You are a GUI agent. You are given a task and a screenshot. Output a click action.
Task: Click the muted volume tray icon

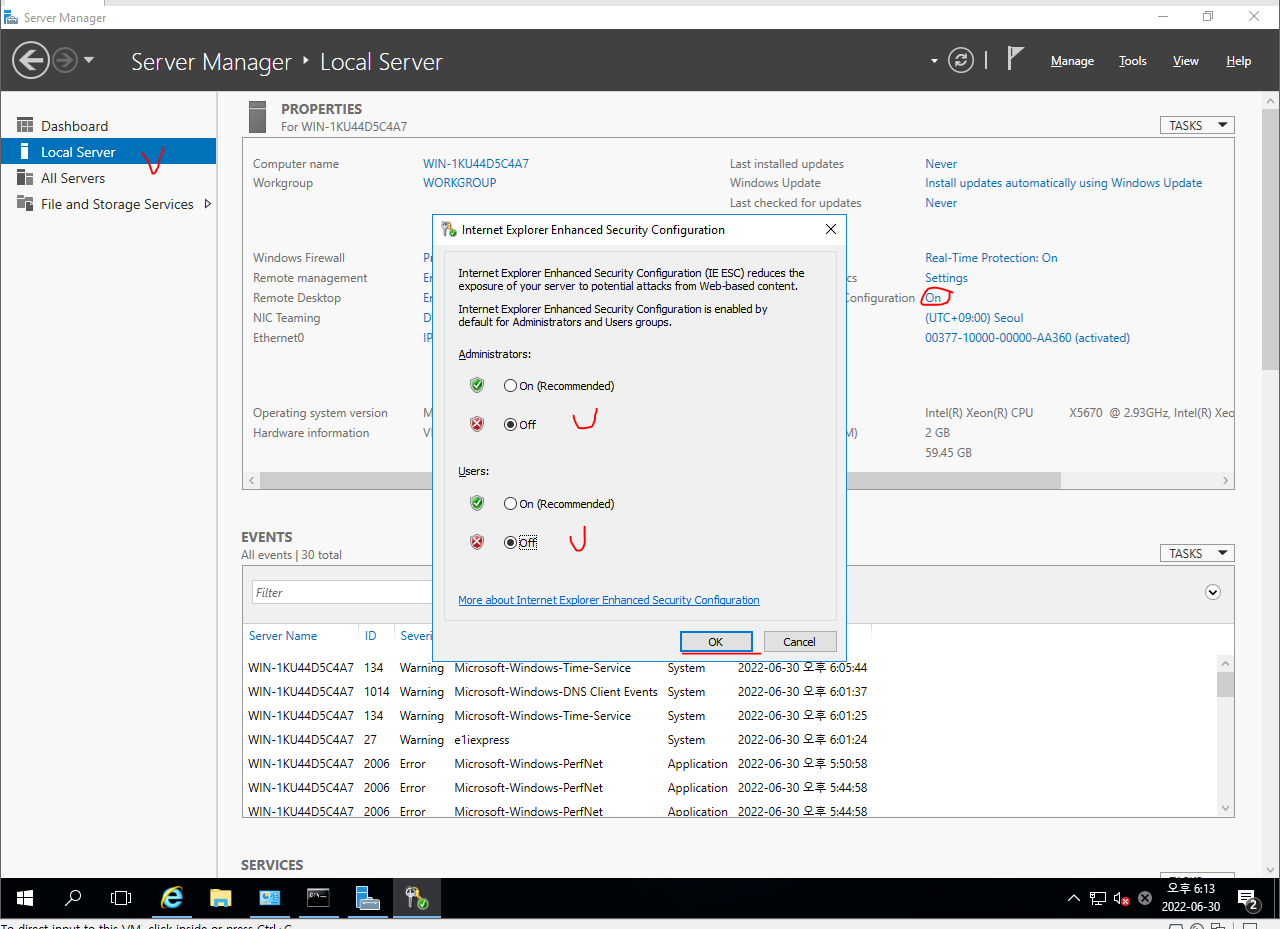[x=1122, y=898]
